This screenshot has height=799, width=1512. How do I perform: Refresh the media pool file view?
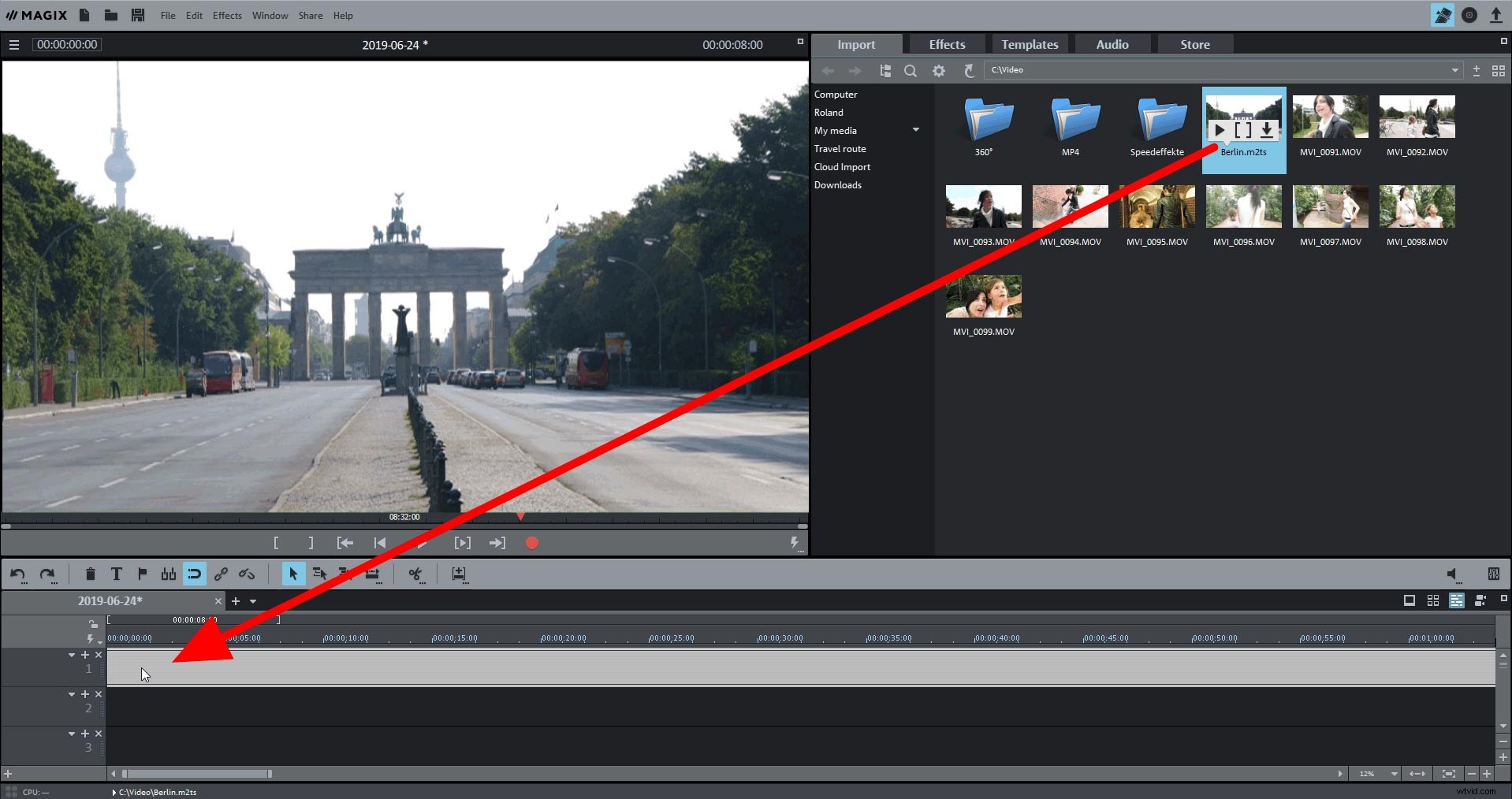[969, 71]
